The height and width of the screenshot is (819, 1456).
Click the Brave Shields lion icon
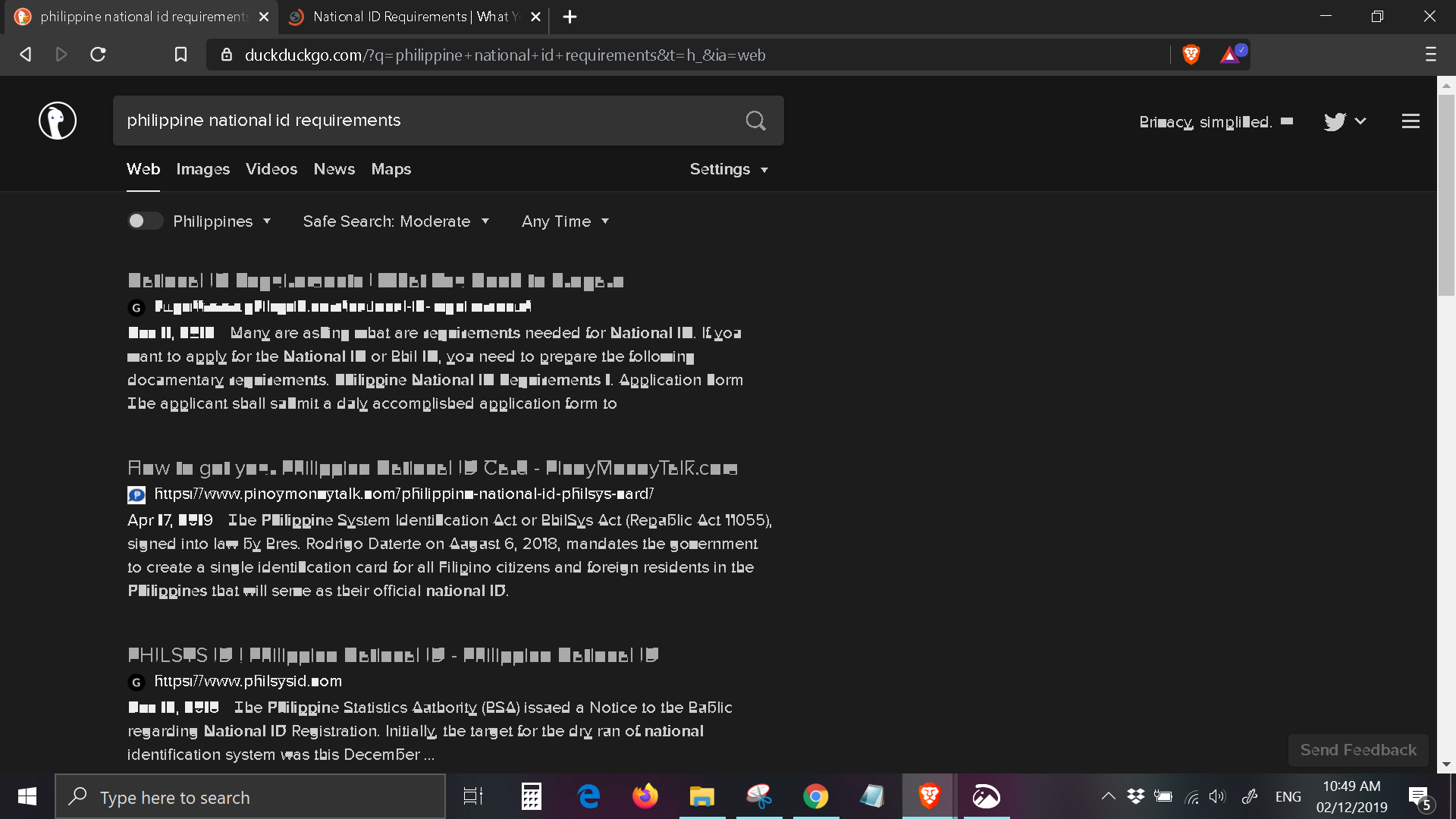point(1191,55)
